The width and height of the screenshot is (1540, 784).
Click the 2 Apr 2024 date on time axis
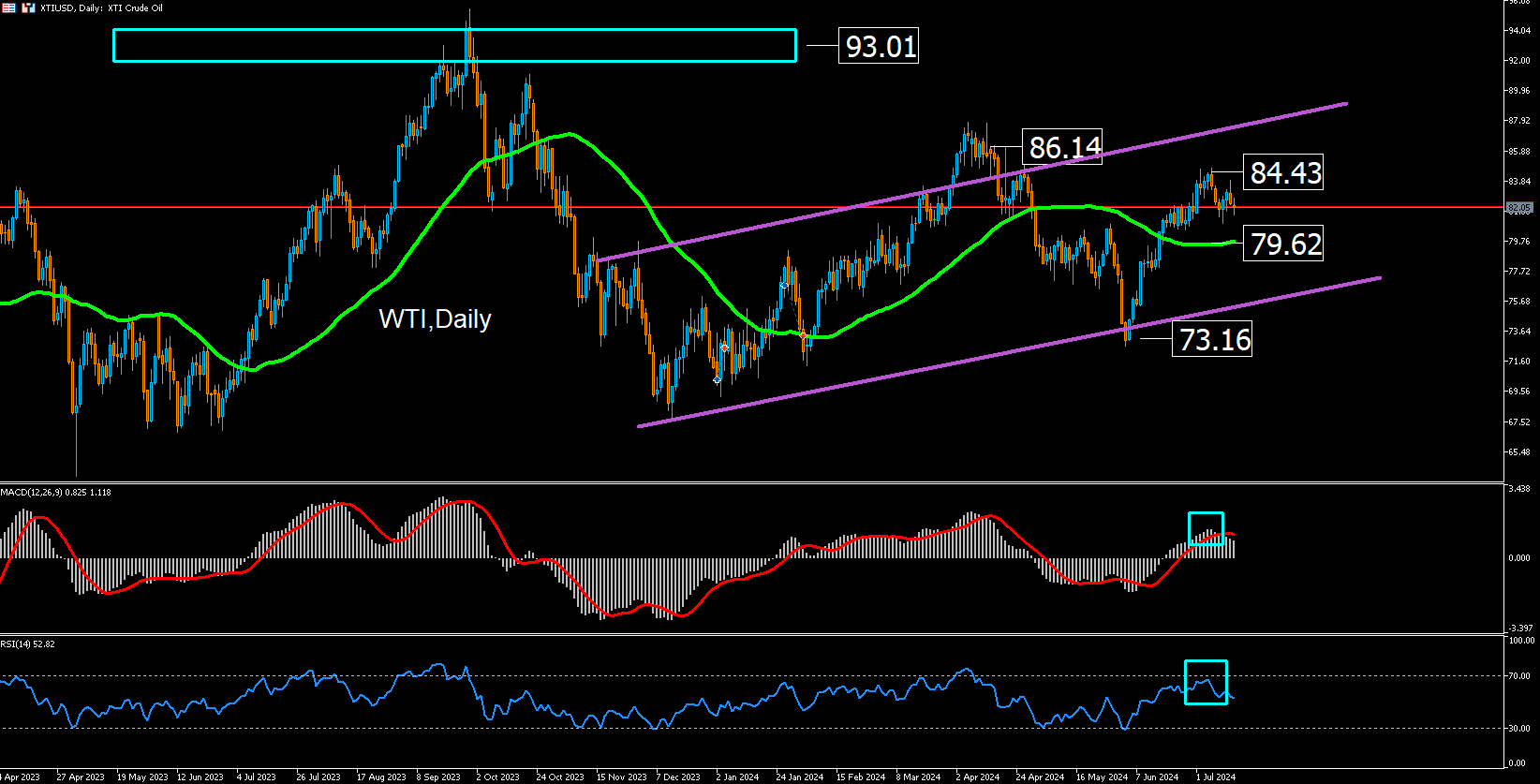977,777
